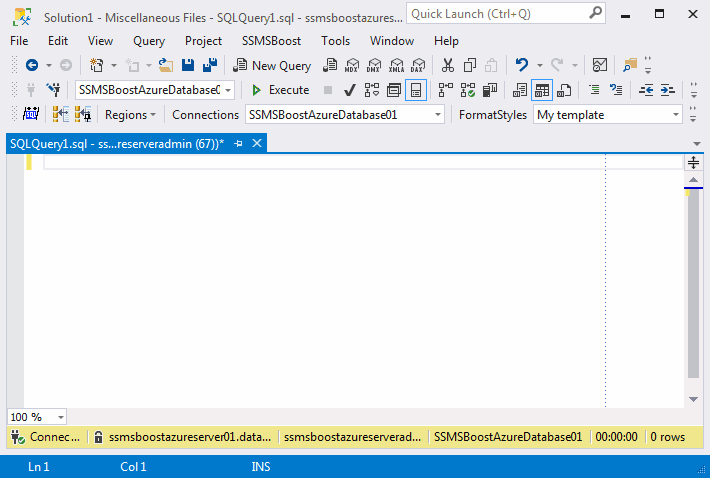
Task: Switch to Results to Text mode
Action: pyautogui.click(x=520, y=90)
